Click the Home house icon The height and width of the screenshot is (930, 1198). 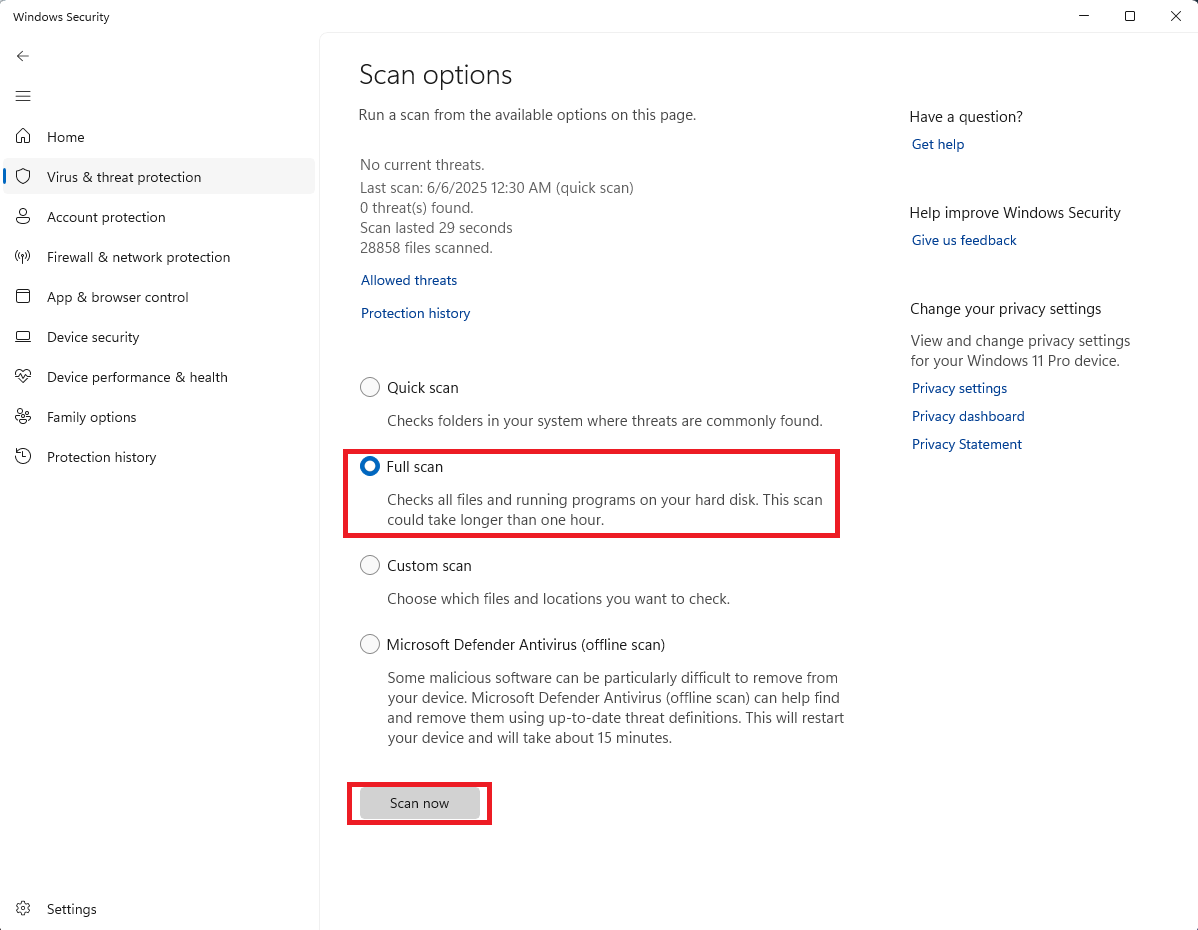coord(23,136)
